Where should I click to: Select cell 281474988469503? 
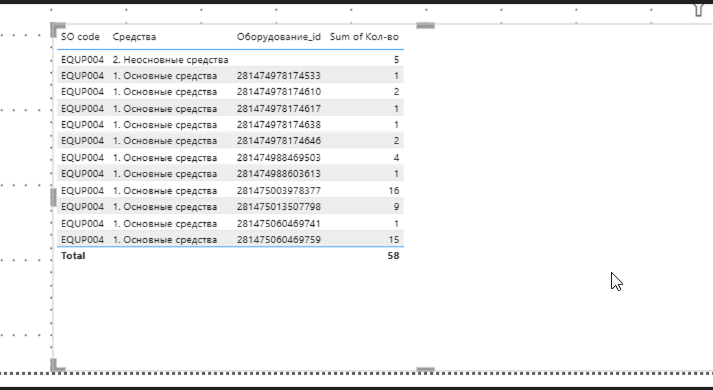278,158
